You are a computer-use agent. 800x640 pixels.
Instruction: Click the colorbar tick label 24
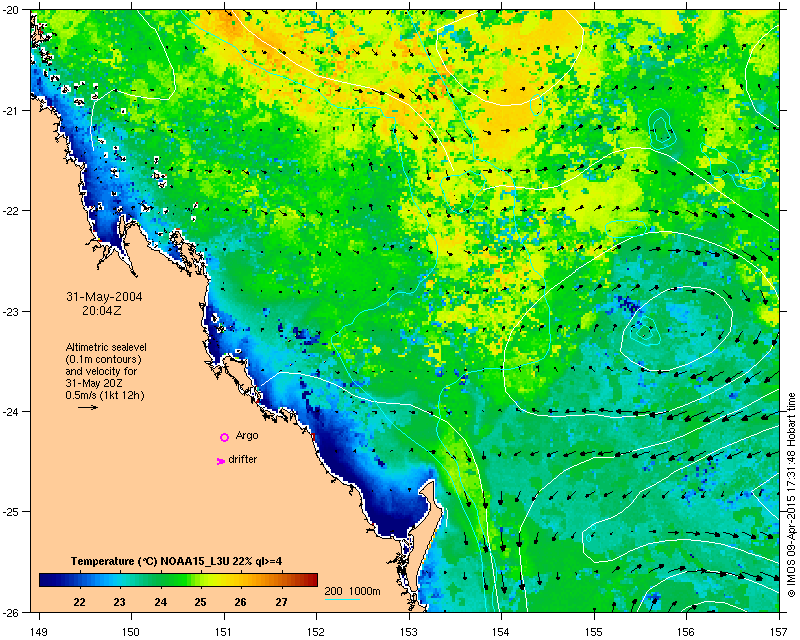click(x=160, y=602)
